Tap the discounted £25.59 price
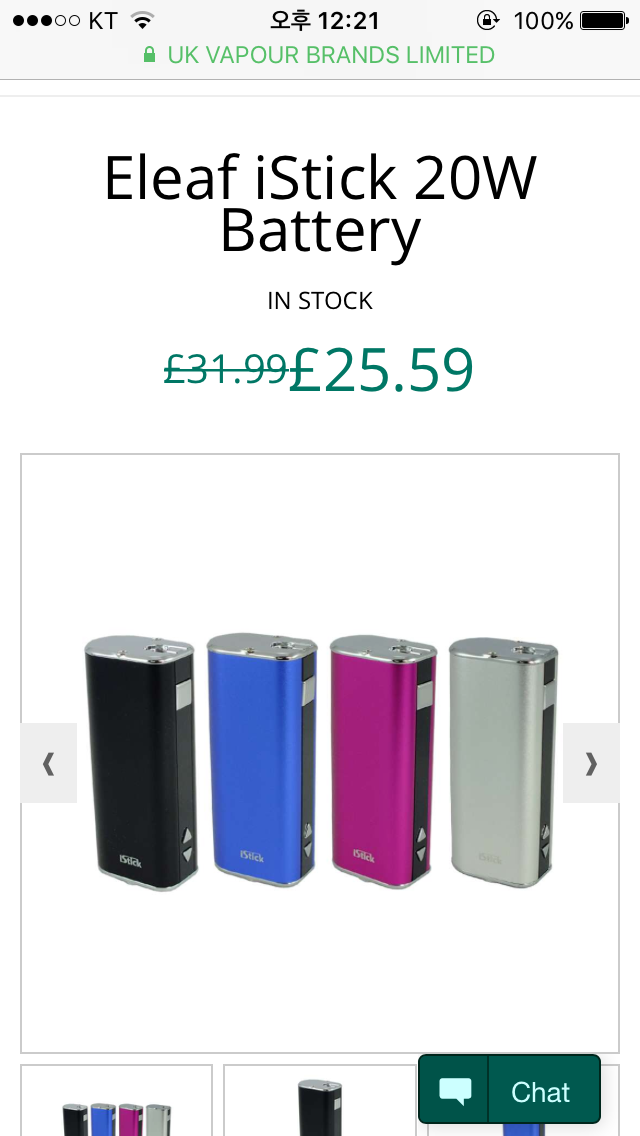 pyautogui.click(x=381, y=369)
